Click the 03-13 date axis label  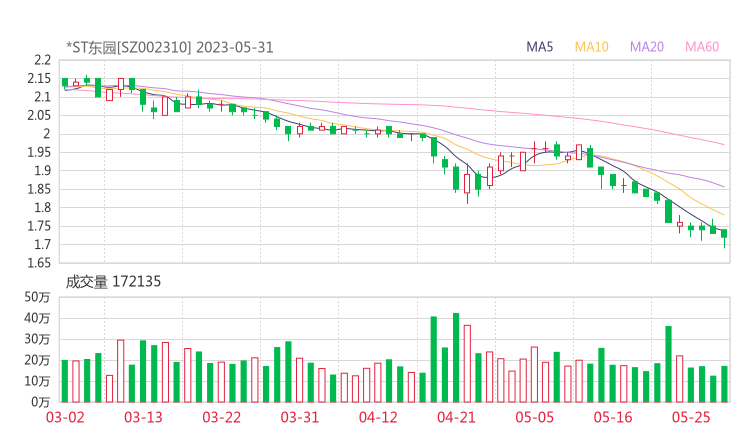point(143,417)
